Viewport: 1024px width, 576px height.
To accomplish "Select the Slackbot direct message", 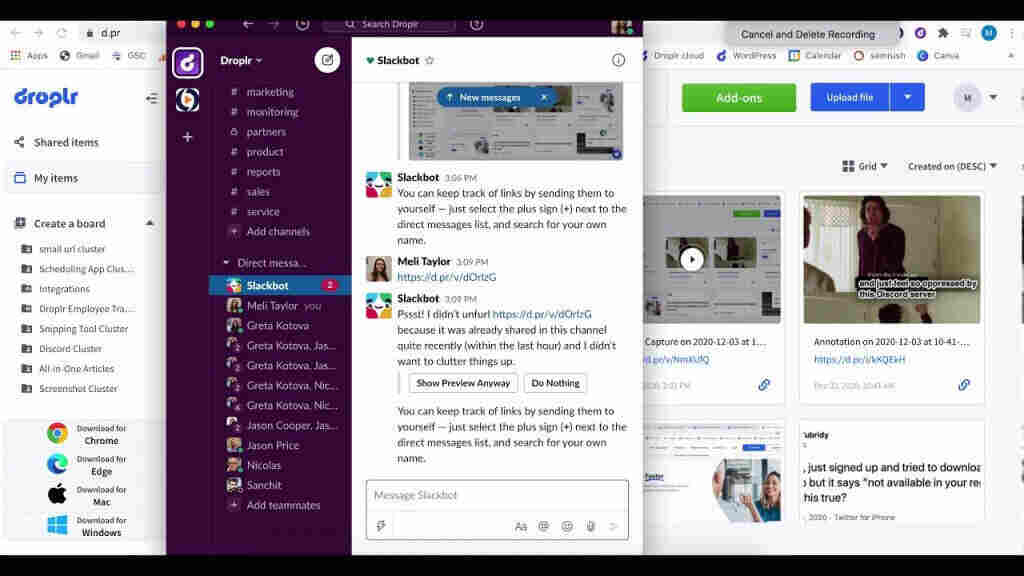I will tap(280, 285).
